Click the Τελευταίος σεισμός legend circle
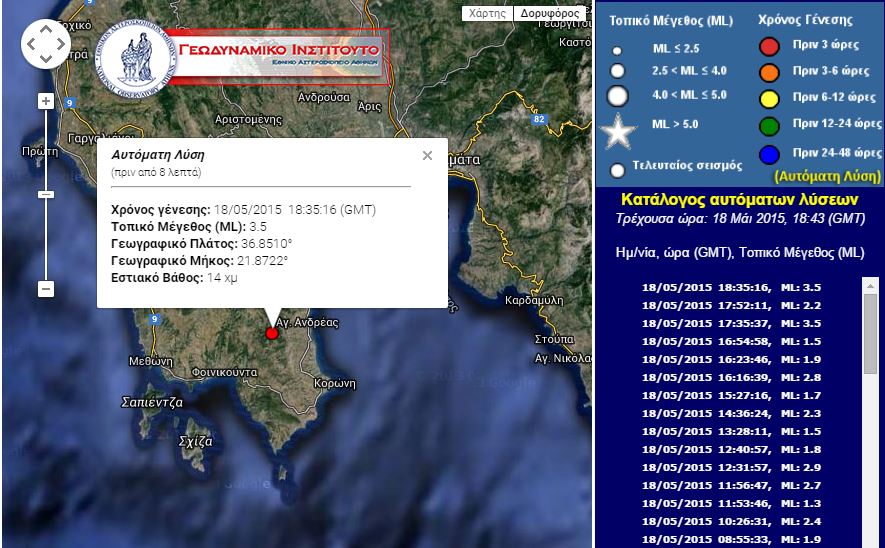 618,170
